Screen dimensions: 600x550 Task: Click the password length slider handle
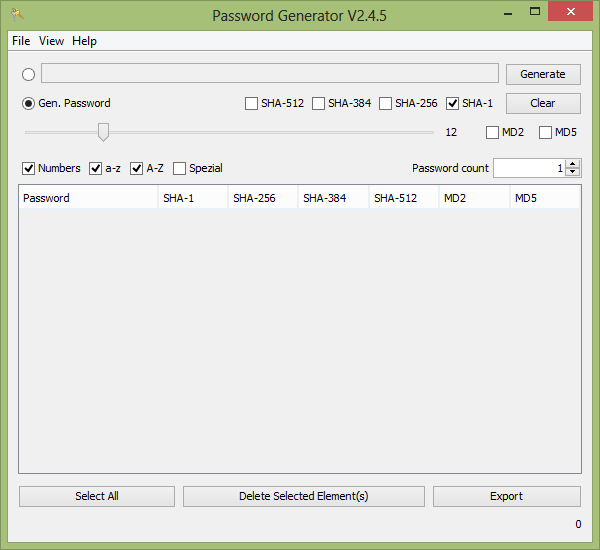pyautogui.click(x=103, y=132)
